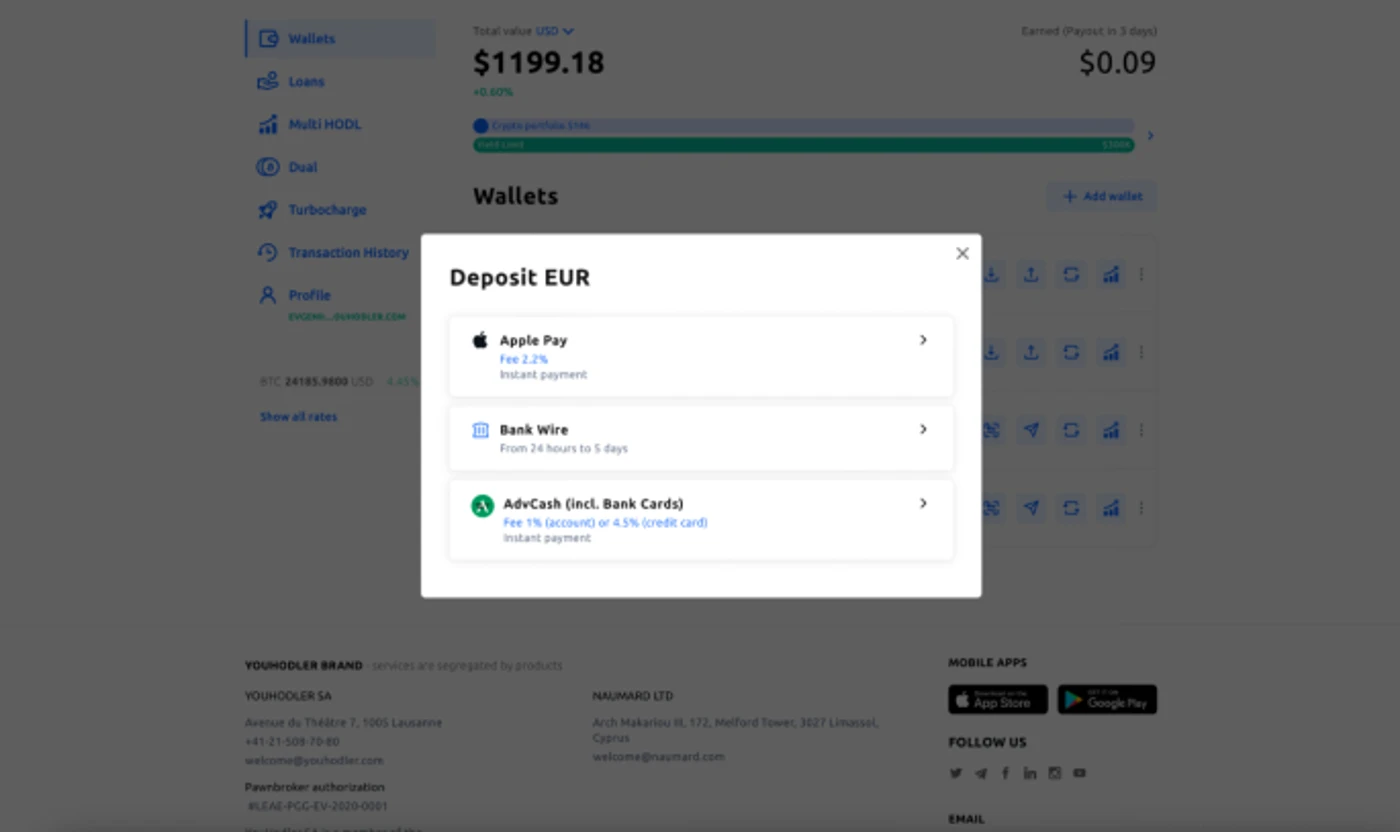Click exchange icon in third wallet row
This screenshot has height=832, width=1400.
point(1071,430)
